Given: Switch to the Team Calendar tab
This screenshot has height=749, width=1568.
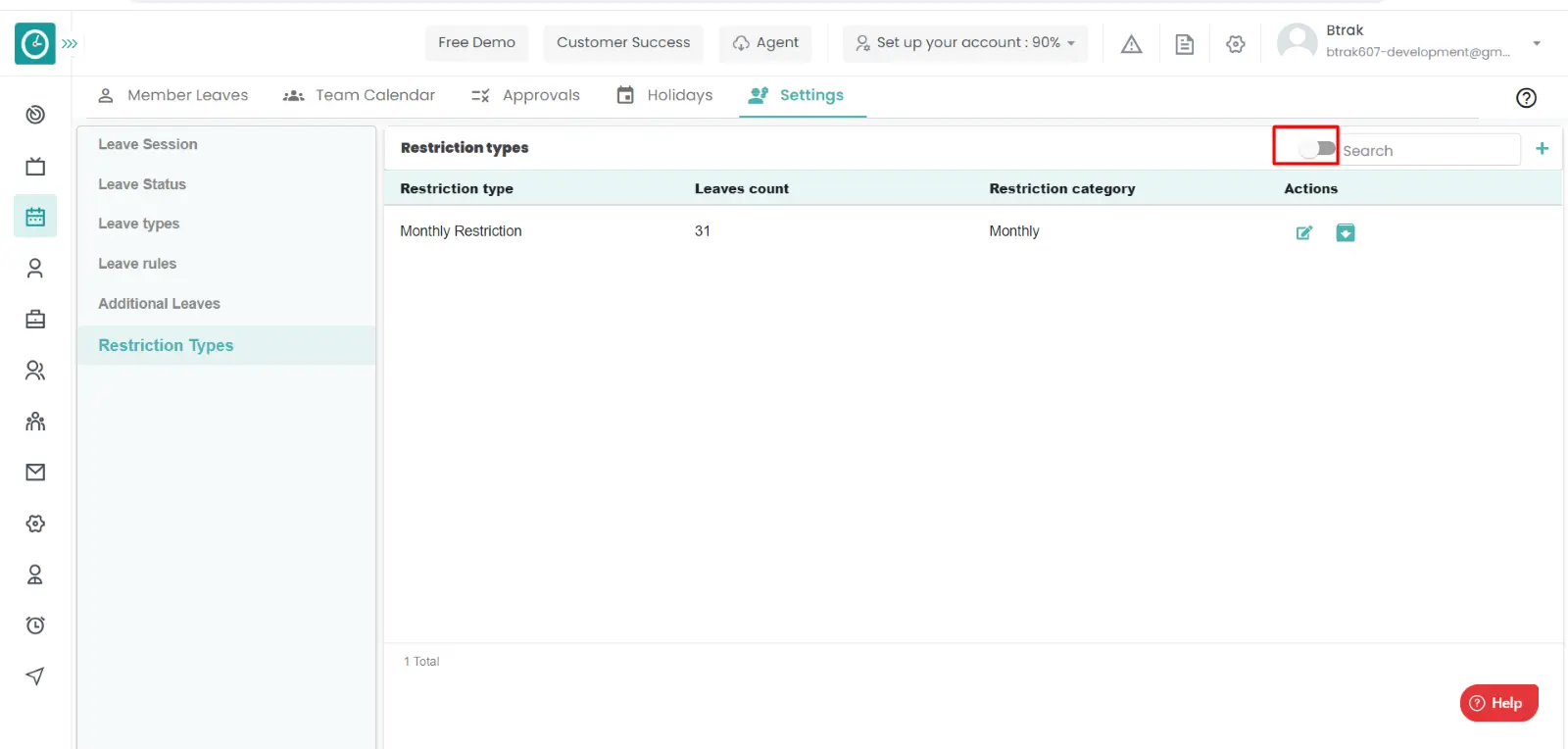Looking at the screenshot, I should [x=360, y=95].
